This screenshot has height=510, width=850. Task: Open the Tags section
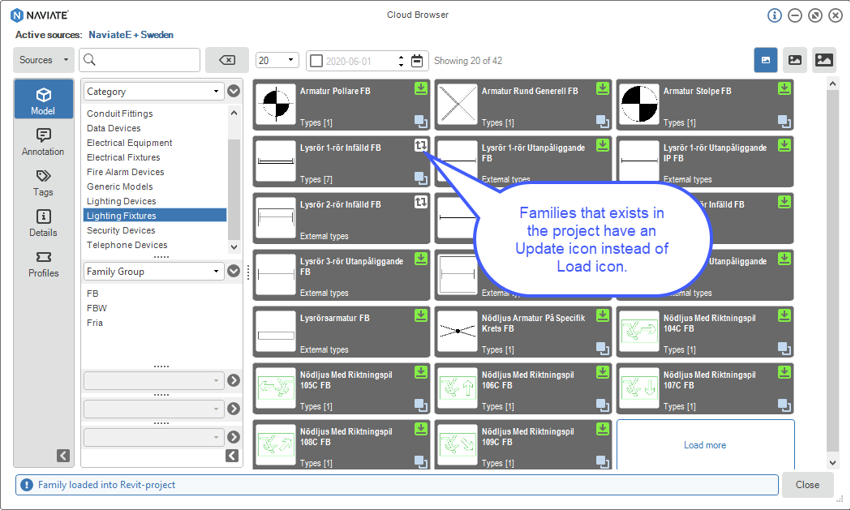point(43,183)
